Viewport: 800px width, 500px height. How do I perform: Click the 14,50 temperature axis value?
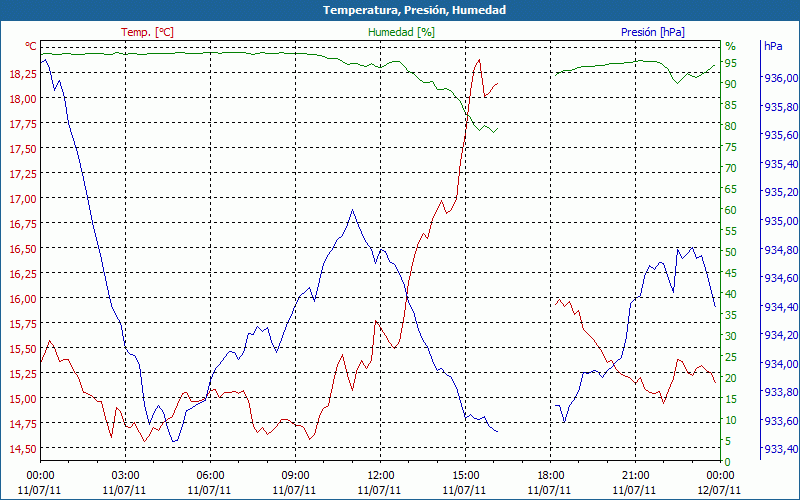coord(23,449)
